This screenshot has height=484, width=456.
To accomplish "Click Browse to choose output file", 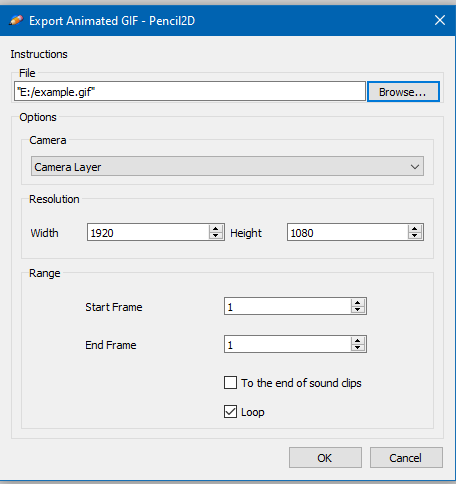I will 403,92.
